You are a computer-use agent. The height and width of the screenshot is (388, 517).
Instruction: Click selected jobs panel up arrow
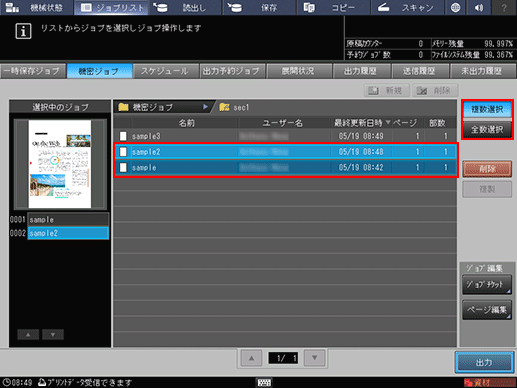point(28,335)
